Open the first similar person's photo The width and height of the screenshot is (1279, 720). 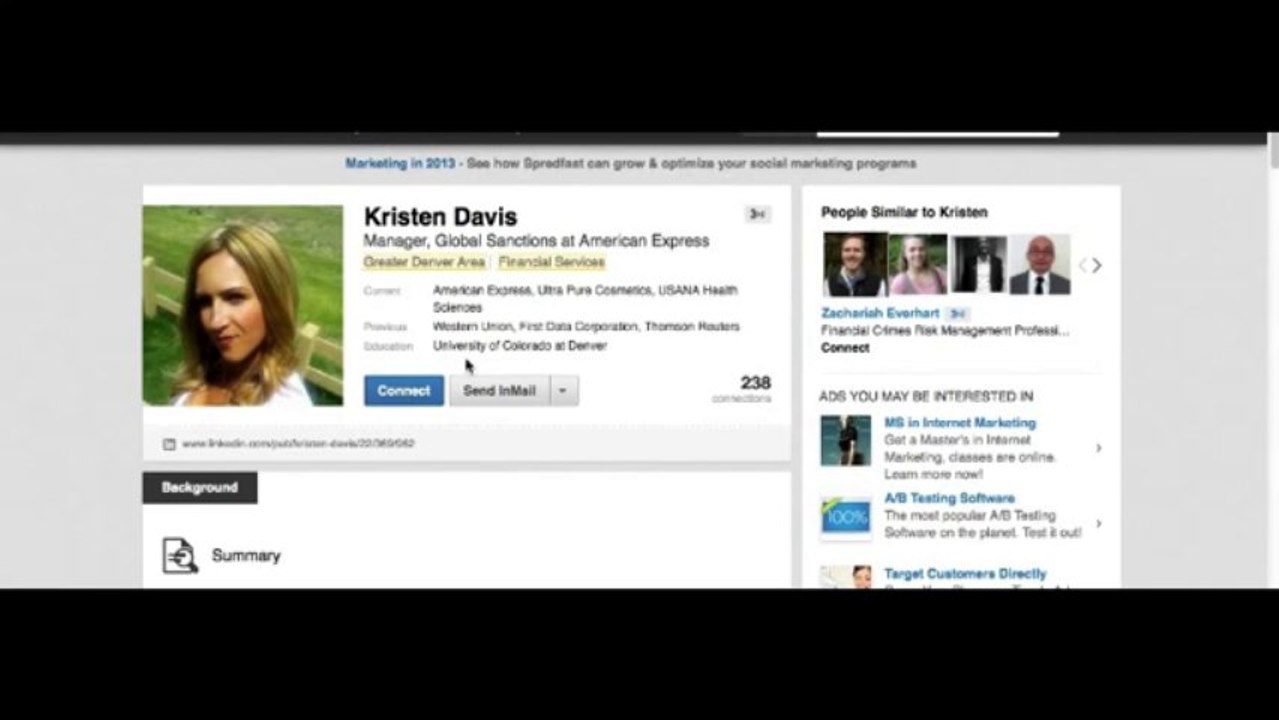click(x=854, y=265)
